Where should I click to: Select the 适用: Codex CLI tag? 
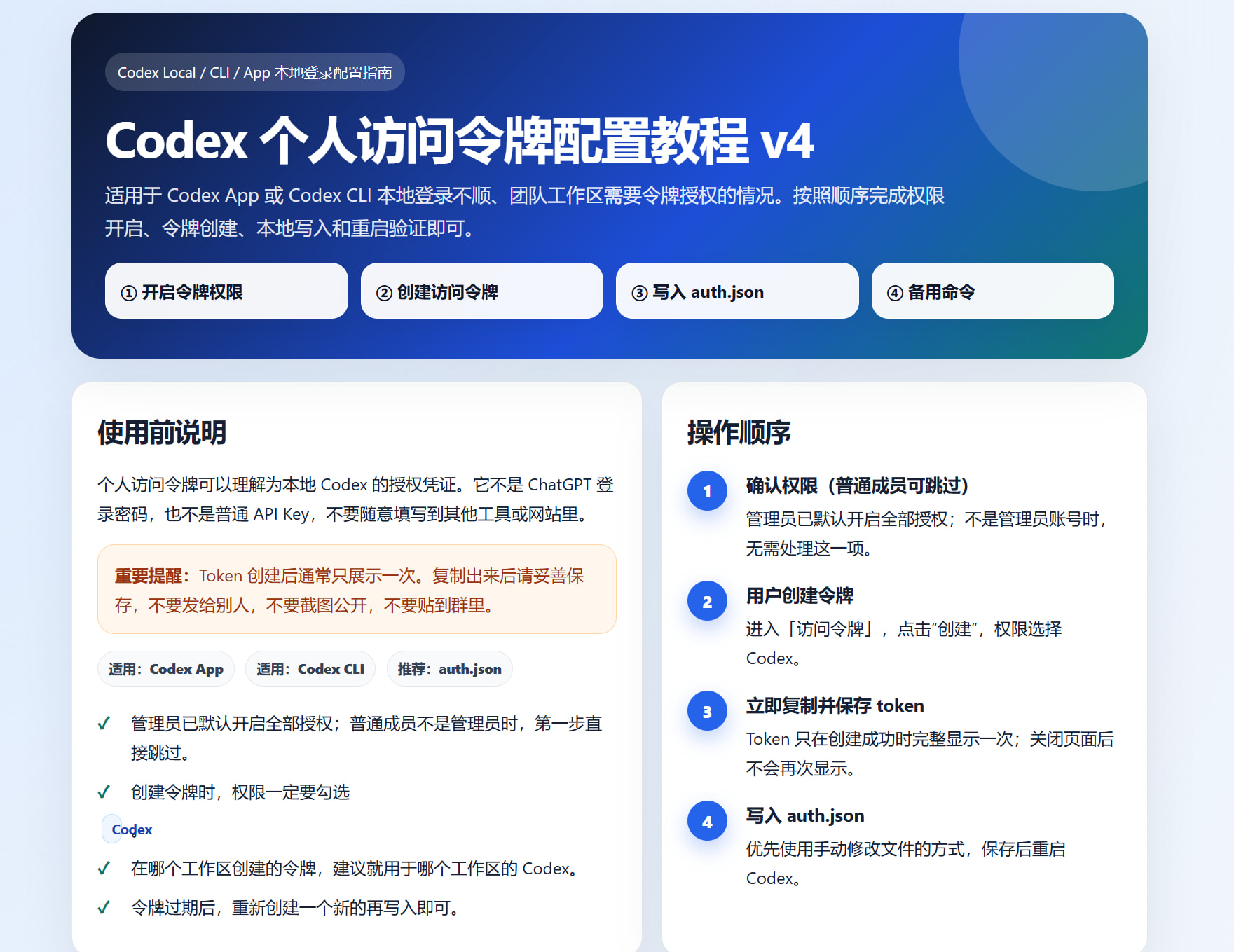pos(310,669)
